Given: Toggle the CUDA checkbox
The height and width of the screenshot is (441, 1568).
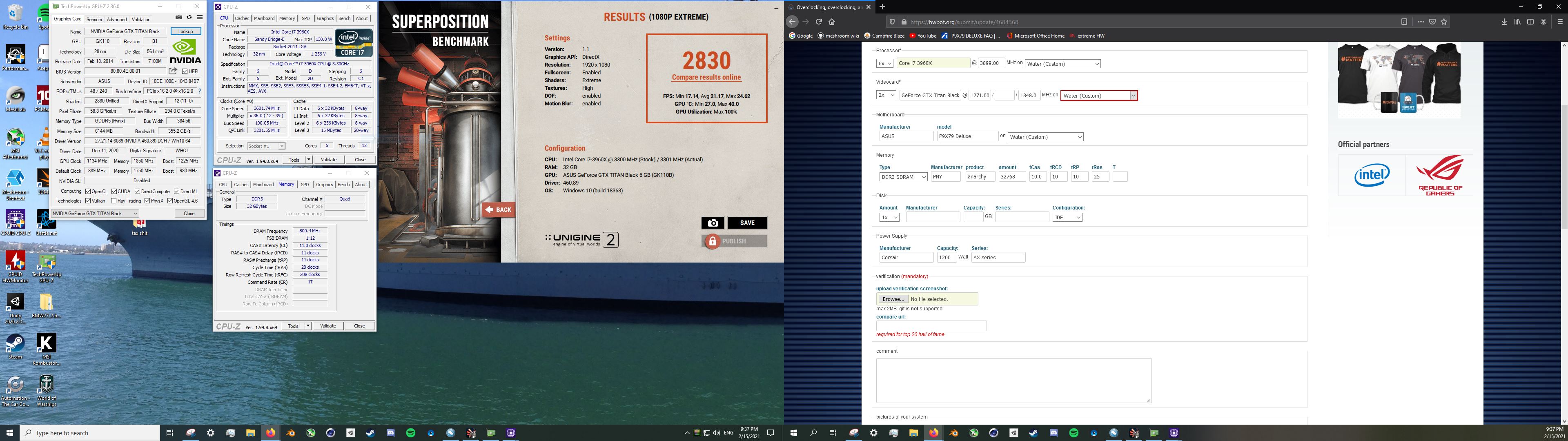Looking at the screenshot, I should coord(114,191).
